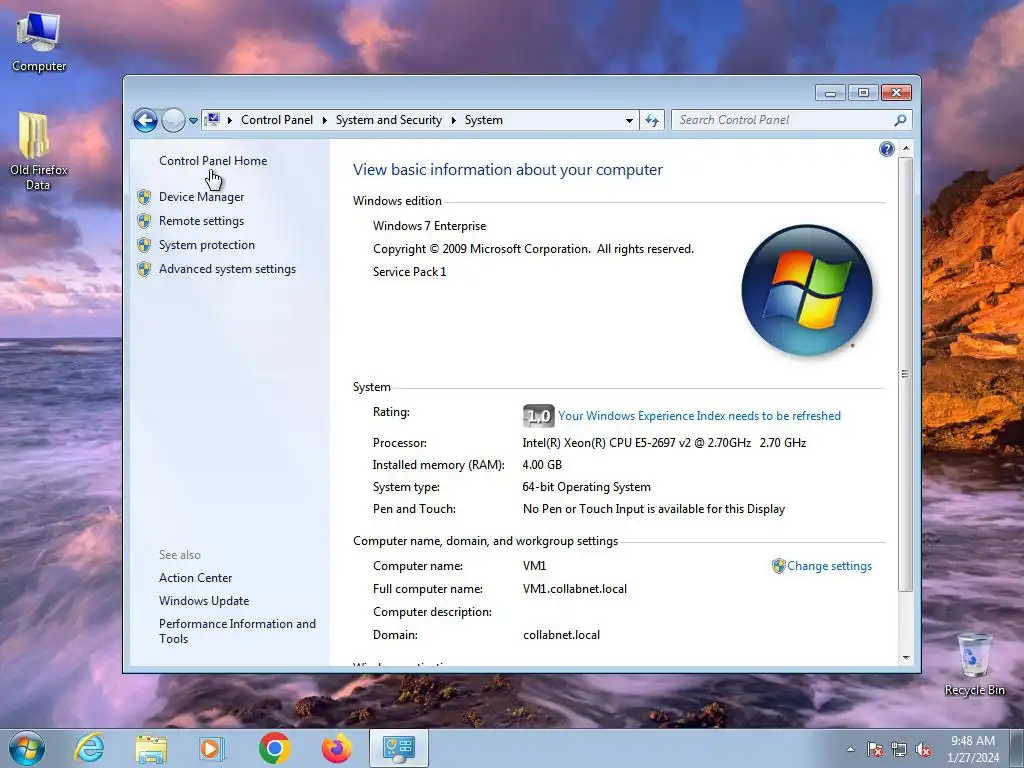Launch Google Chrome from taskbar

click(274, 748)
